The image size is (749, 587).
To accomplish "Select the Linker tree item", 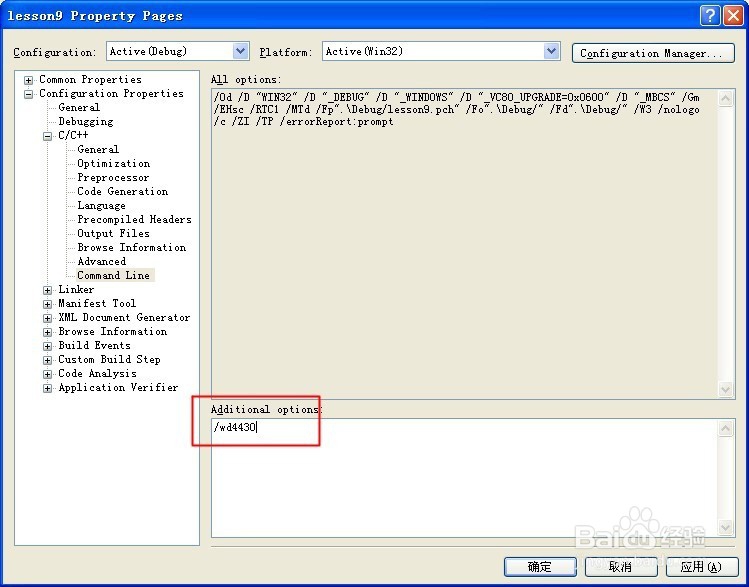I will coord(76,289).
